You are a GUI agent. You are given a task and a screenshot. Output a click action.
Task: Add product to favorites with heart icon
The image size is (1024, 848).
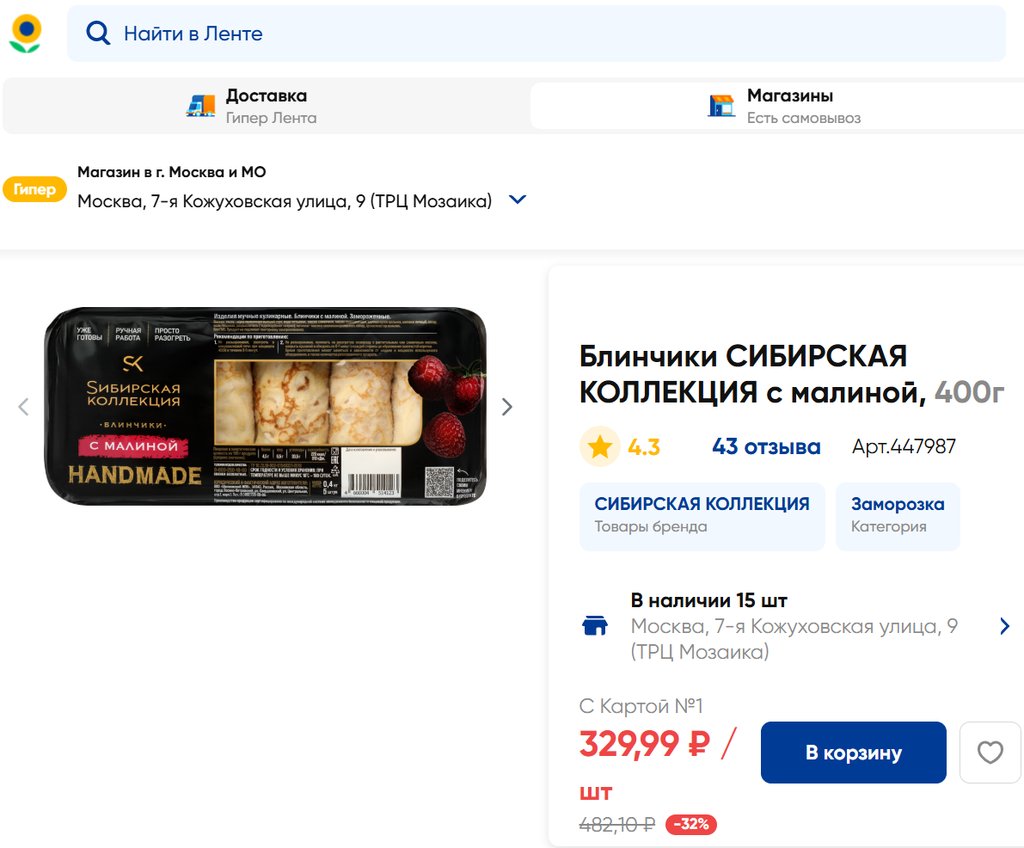tap(990, 753)
